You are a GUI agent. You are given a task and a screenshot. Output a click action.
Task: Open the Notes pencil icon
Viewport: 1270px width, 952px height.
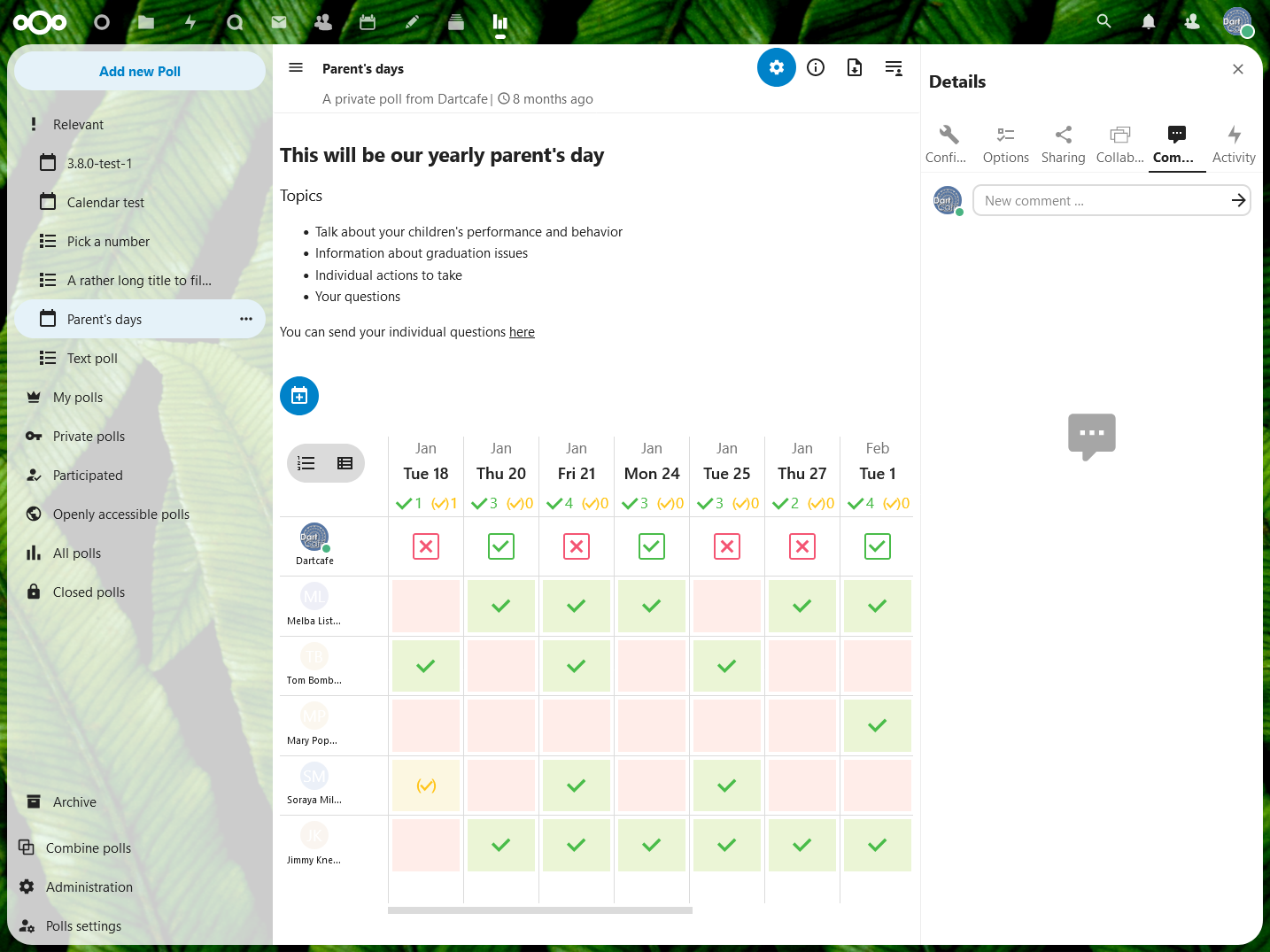click(x=412, y=22)
